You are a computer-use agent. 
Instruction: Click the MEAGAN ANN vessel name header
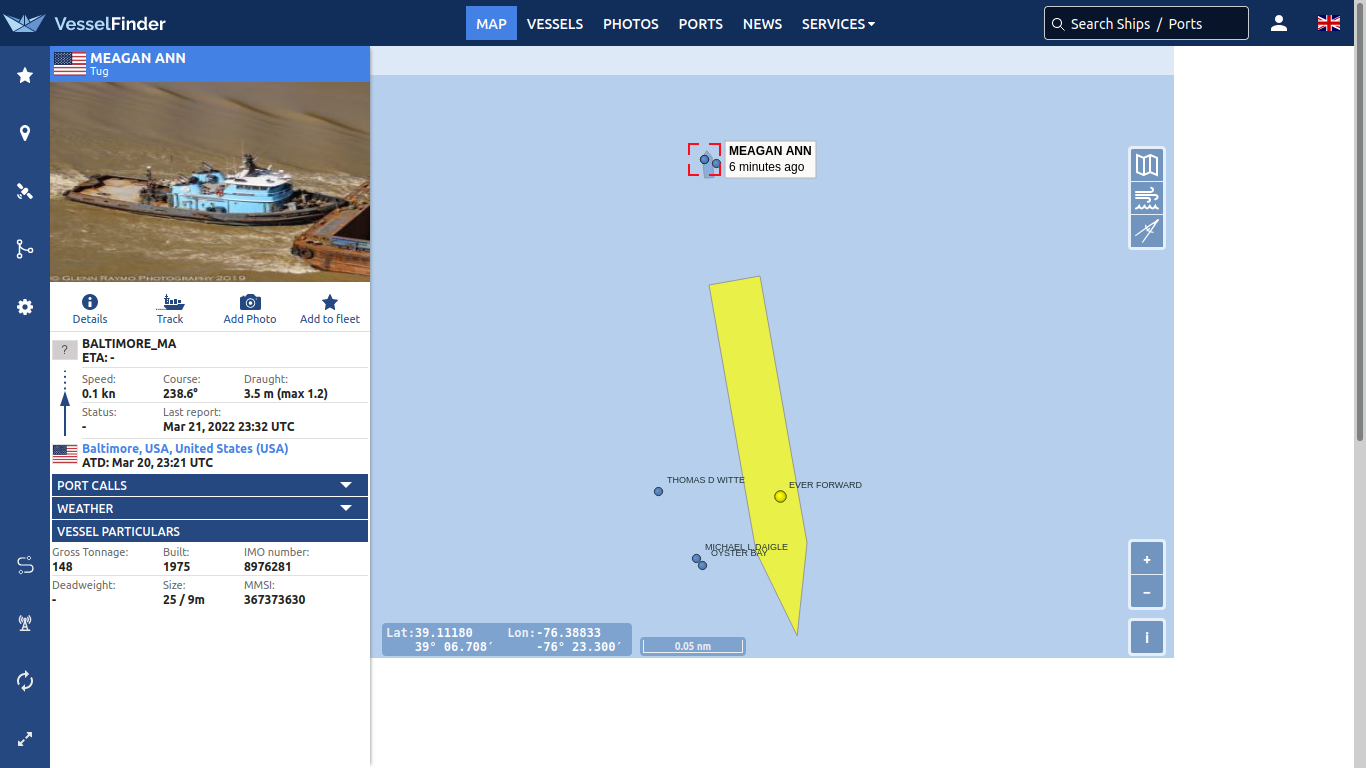click(138, 58)
